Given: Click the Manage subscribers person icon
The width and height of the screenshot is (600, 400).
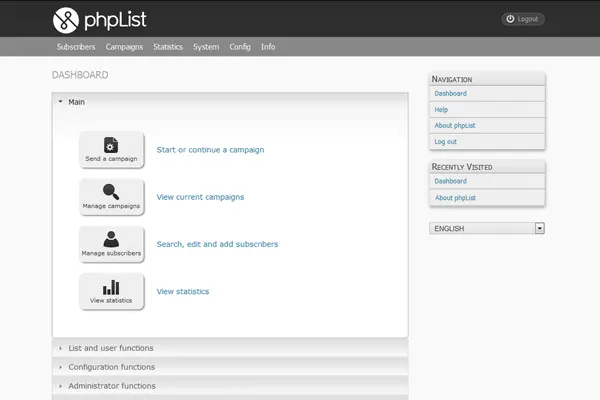Looking at the screenshot, I should [x=111, y=240].
